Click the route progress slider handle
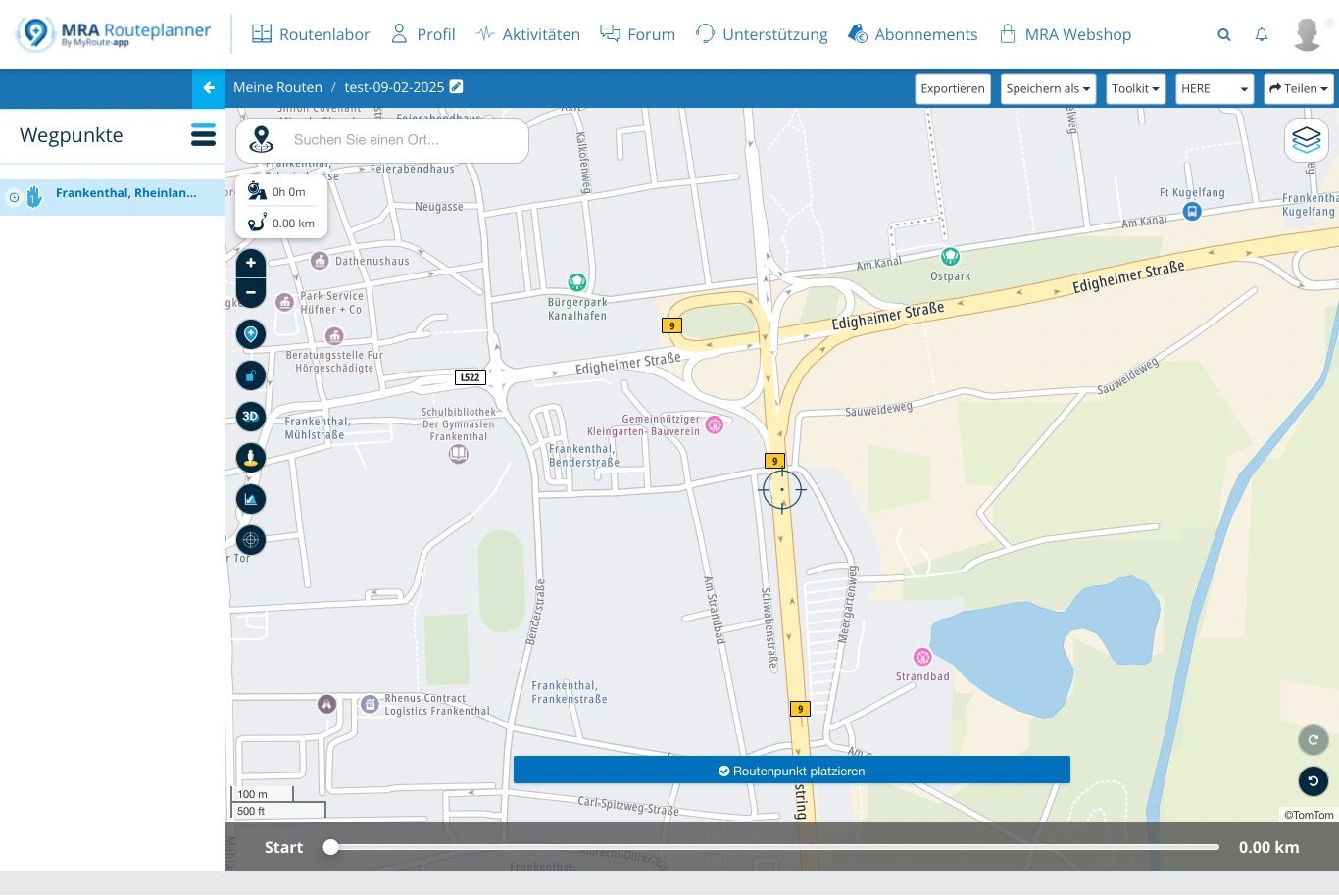1339x896 pixels. click(331, 847)
